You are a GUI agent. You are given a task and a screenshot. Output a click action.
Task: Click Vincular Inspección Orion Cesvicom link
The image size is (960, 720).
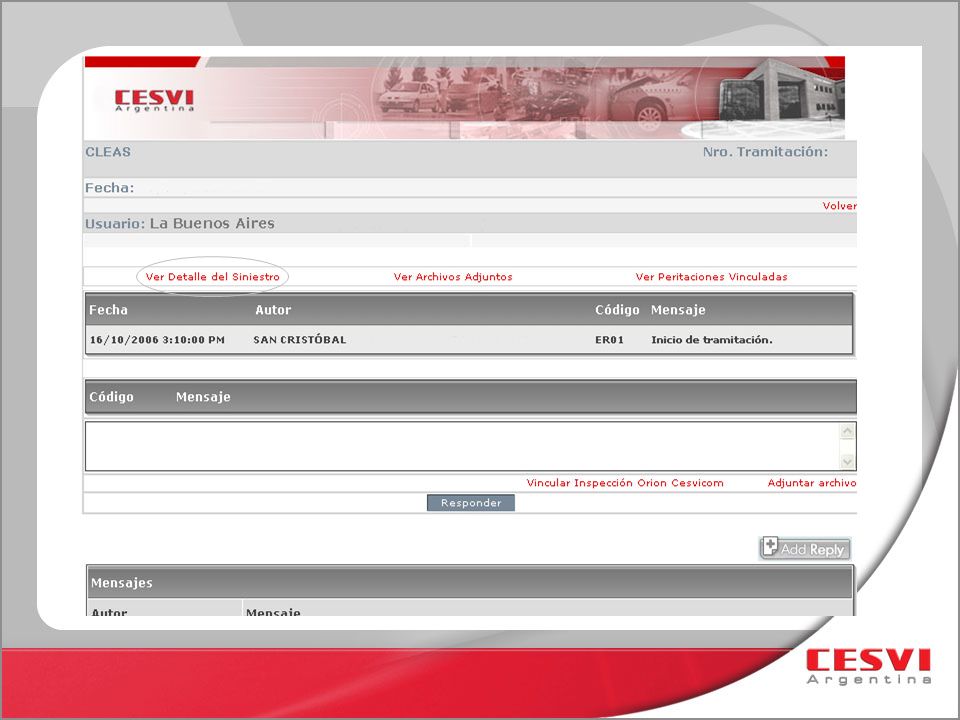[625, 483]
